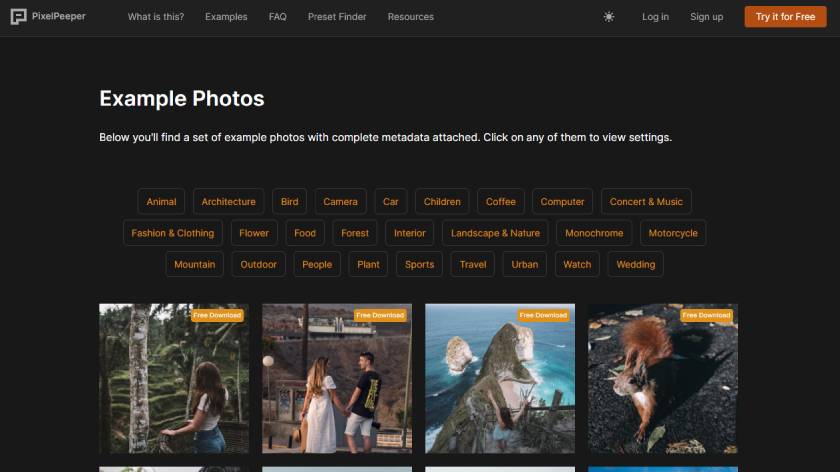Toggle the light/dark theme sun icon

point(609,17)
